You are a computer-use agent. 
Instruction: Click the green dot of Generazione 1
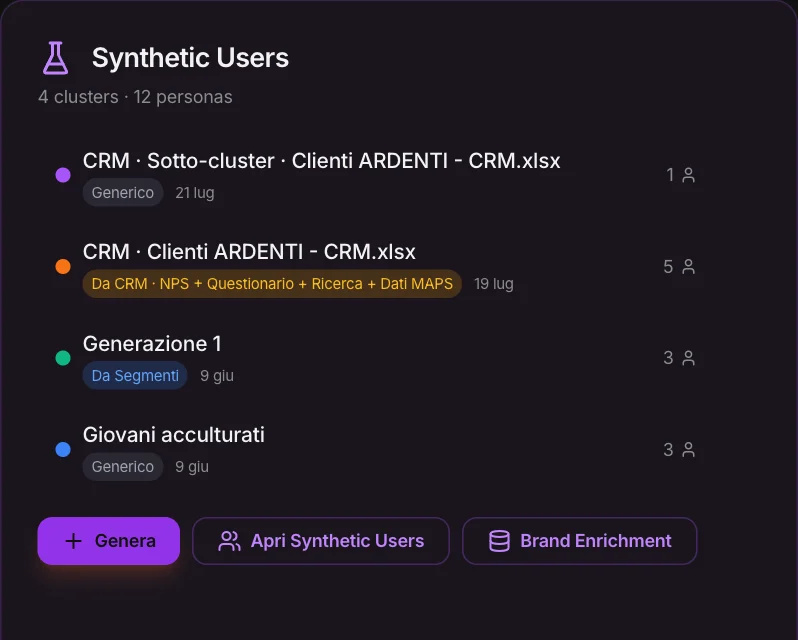63,358
